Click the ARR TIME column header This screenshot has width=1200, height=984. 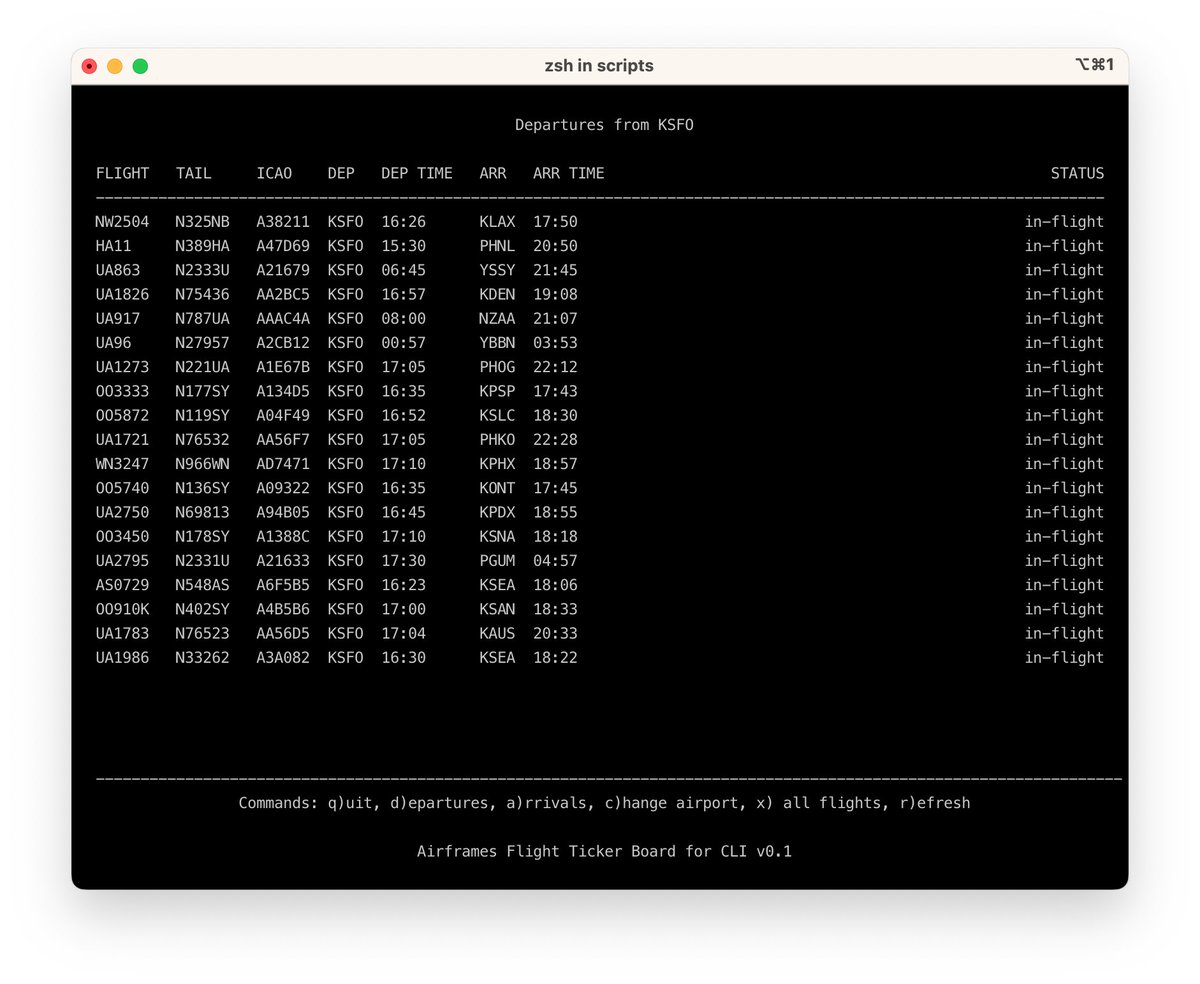[569, 173]
